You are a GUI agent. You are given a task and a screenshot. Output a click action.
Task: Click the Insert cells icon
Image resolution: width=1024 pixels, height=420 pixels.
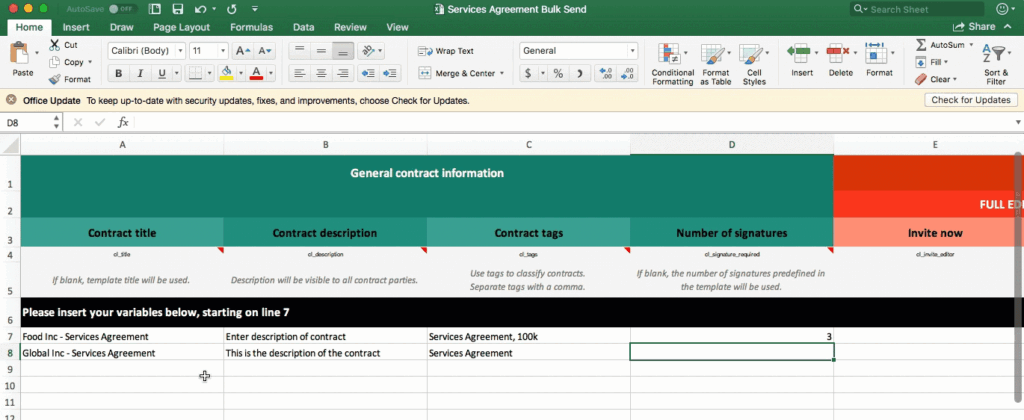point(798,52)
